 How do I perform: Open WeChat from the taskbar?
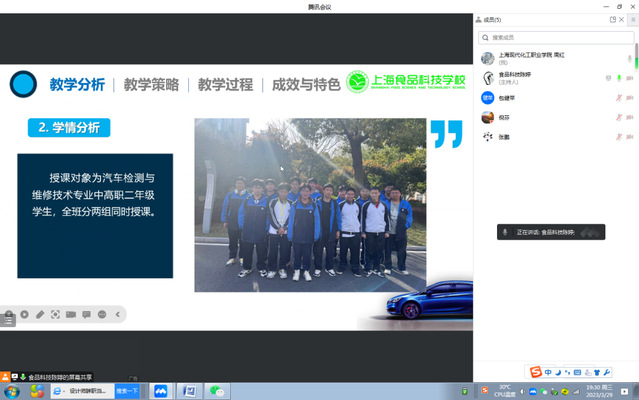(x=217, y=391)
